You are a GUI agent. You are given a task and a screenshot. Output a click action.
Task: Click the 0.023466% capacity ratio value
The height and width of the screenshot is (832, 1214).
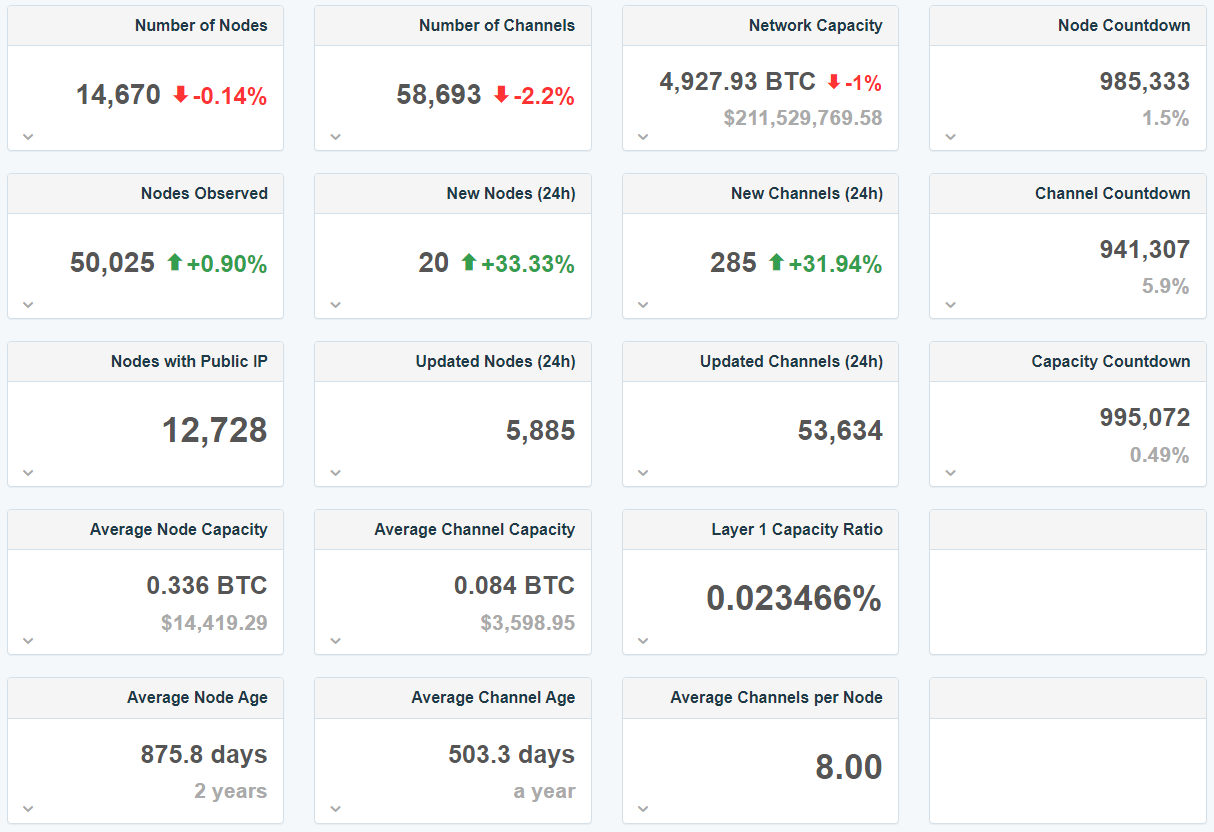(x=794, y=599)
